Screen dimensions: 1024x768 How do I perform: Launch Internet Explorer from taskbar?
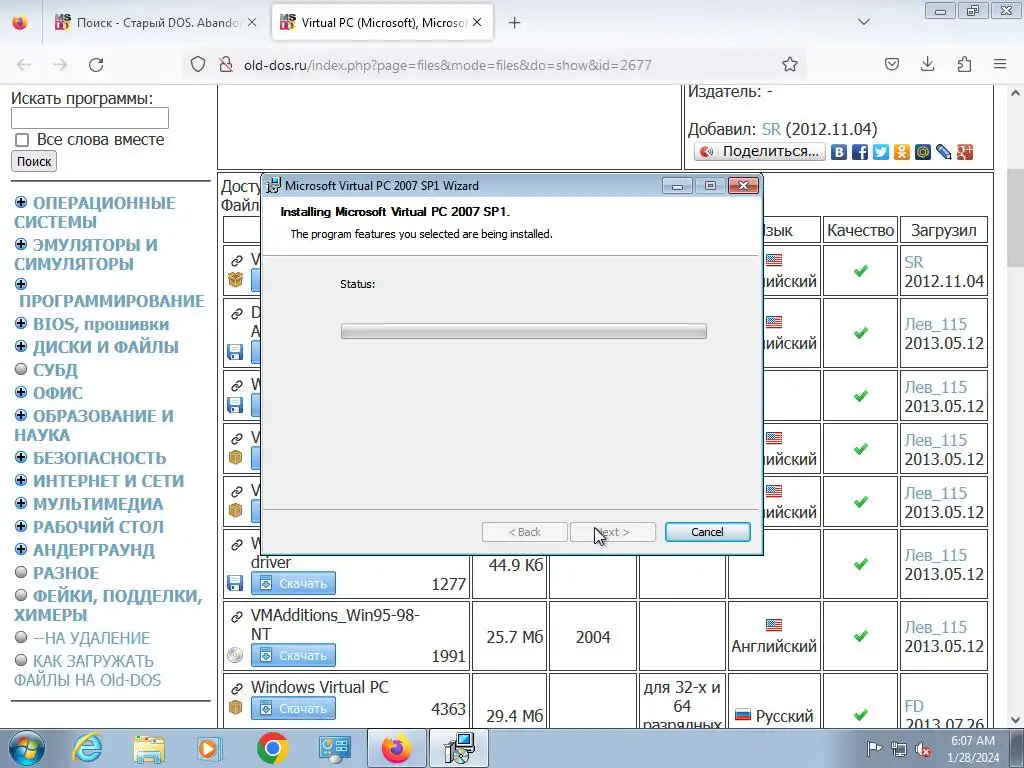click(x=88, y=749)
